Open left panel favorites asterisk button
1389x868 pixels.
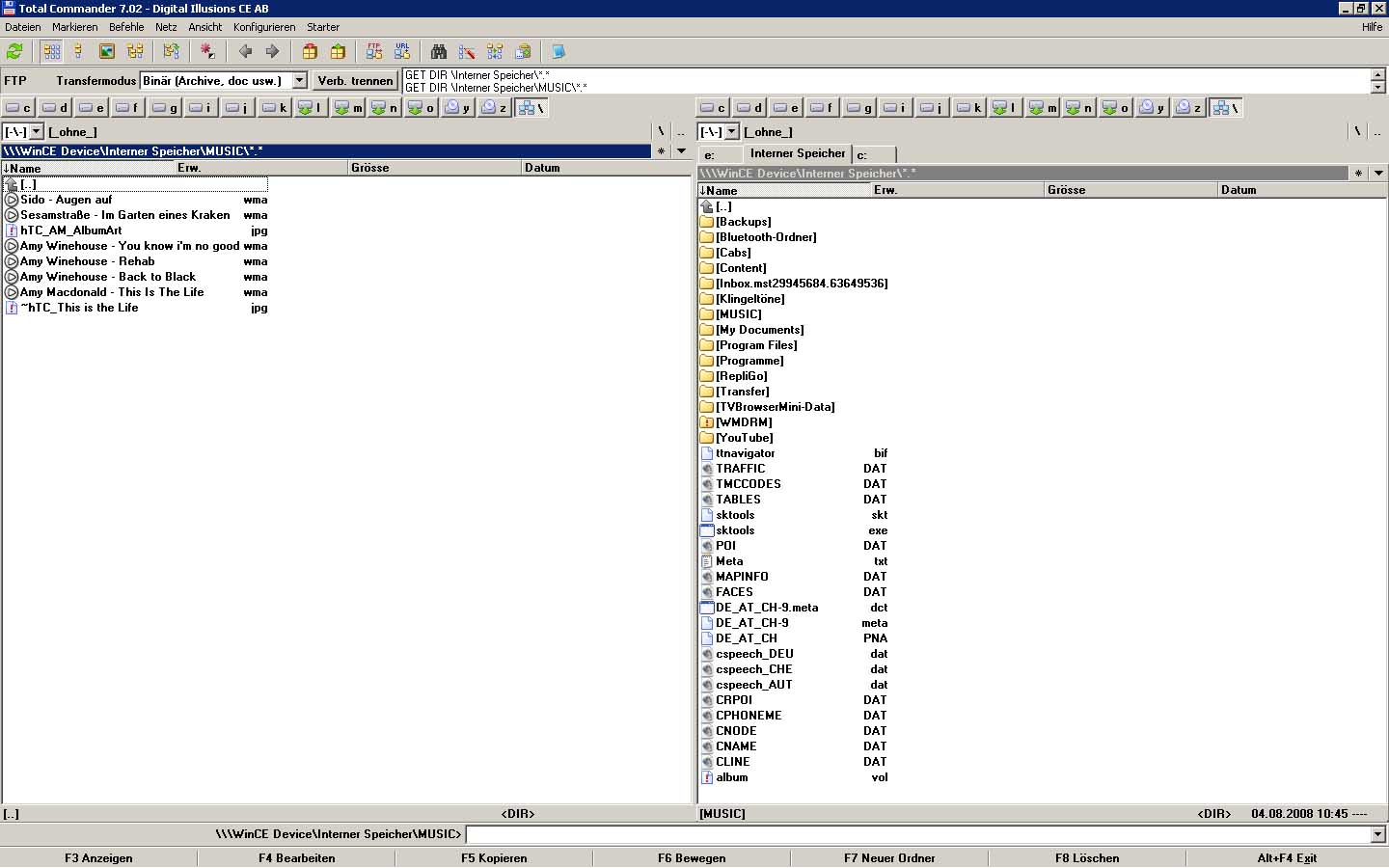pyautogui.click(x=661, y=151)
